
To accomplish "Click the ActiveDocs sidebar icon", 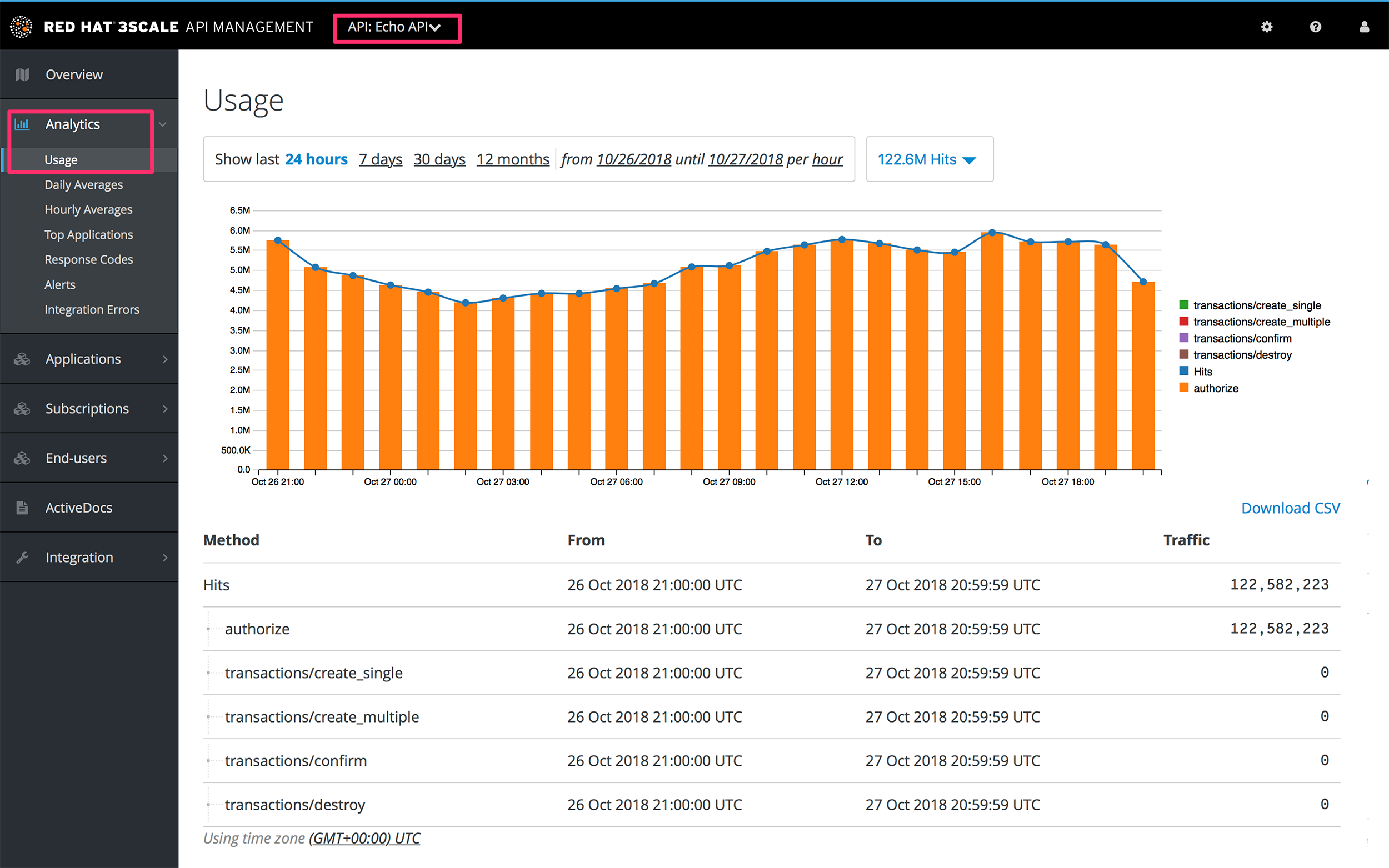I will point(22,507).
